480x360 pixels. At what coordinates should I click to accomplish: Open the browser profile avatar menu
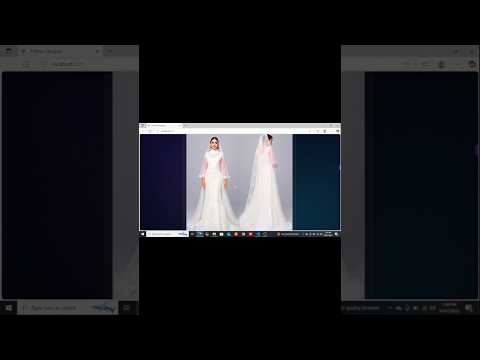coord(338,131)
